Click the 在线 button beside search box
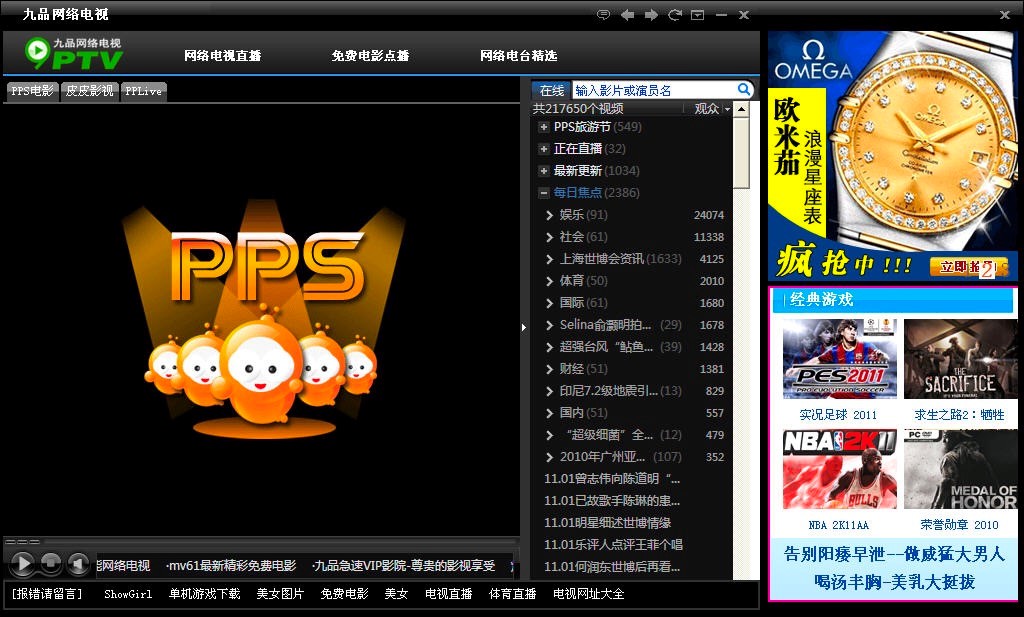 pyautogui.click(x=552, y=90)
